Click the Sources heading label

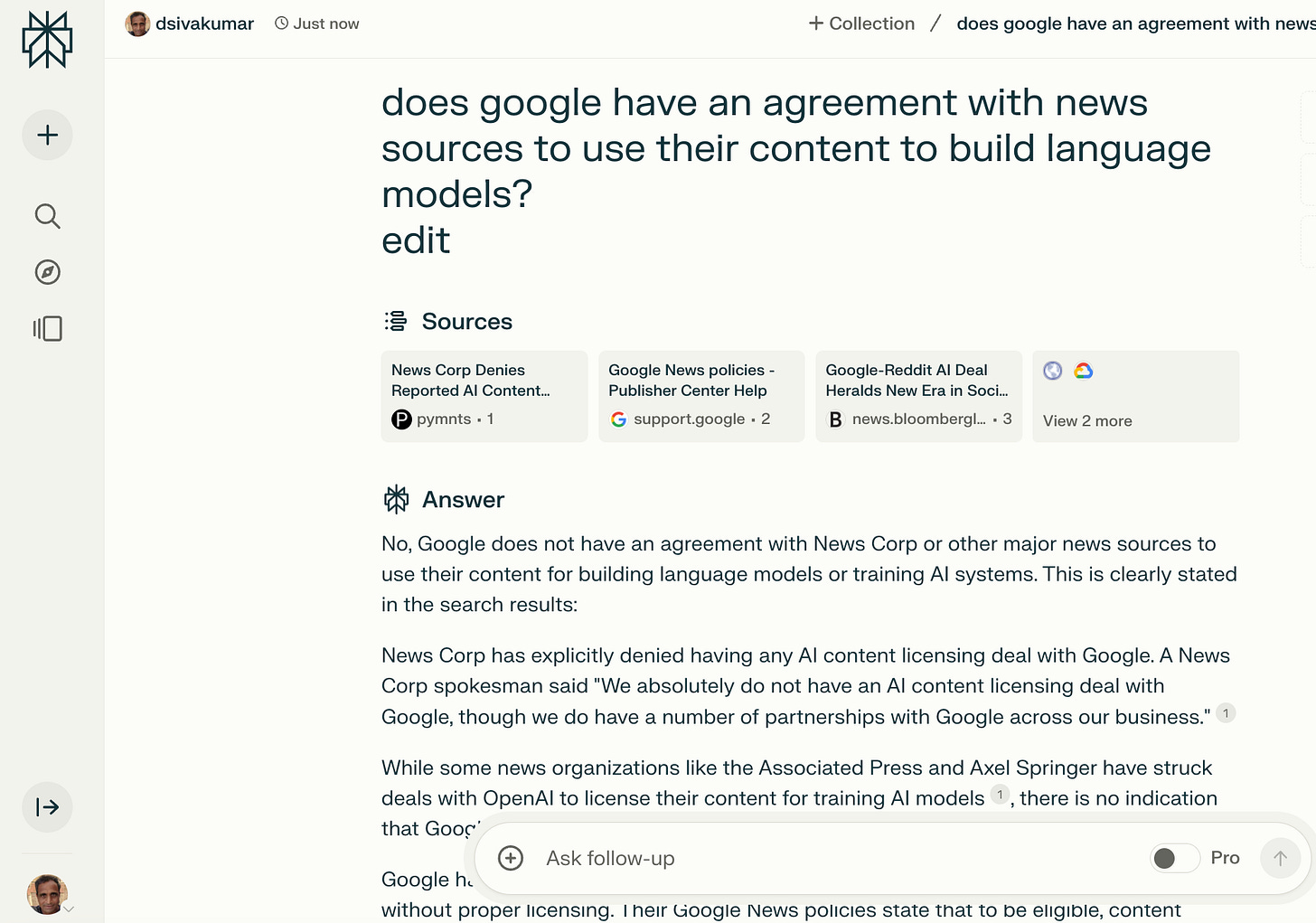[467, 321]
